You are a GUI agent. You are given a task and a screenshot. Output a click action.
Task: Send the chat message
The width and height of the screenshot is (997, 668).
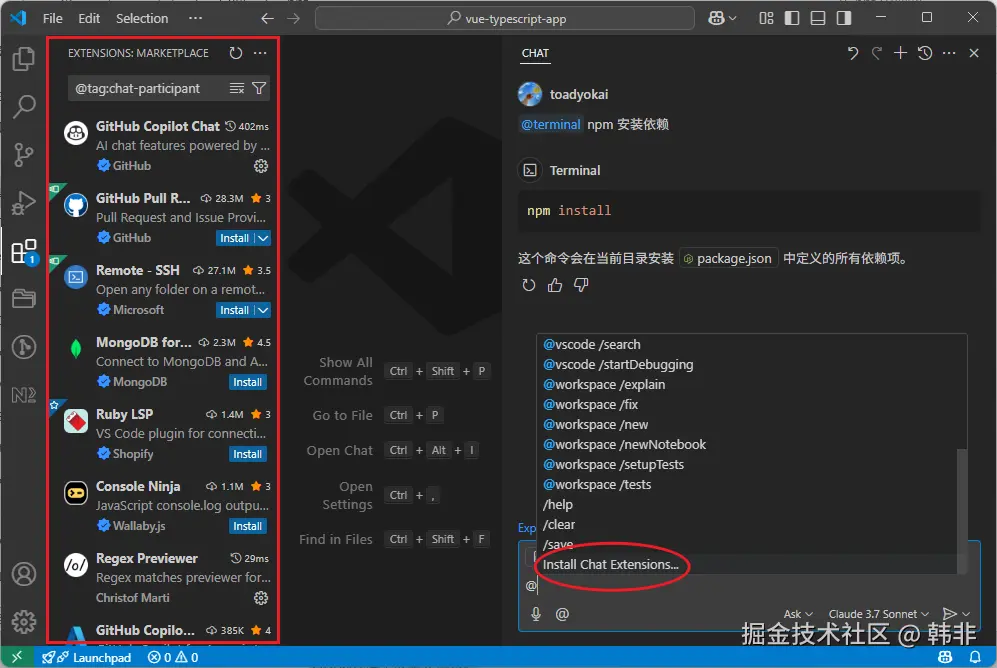pyautogui.click(x=949, y=614)
